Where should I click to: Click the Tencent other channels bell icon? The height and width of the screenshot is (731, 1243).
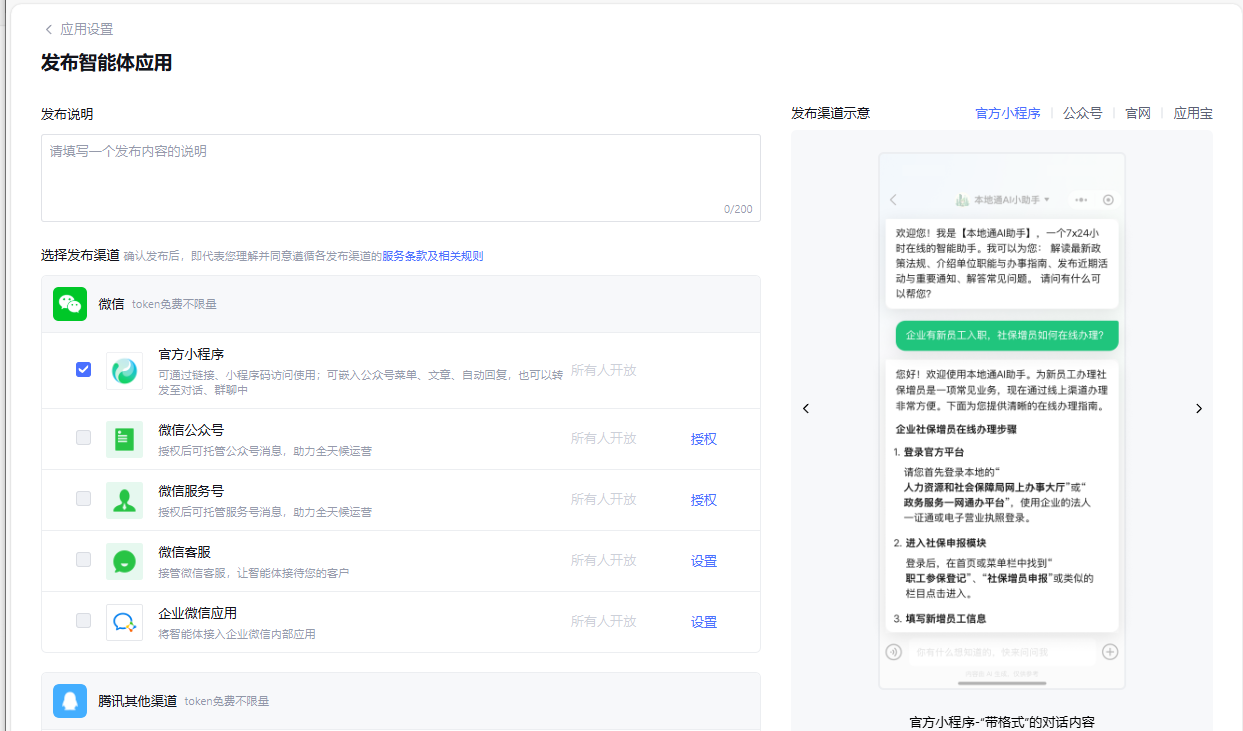click(x=70, y=701)
